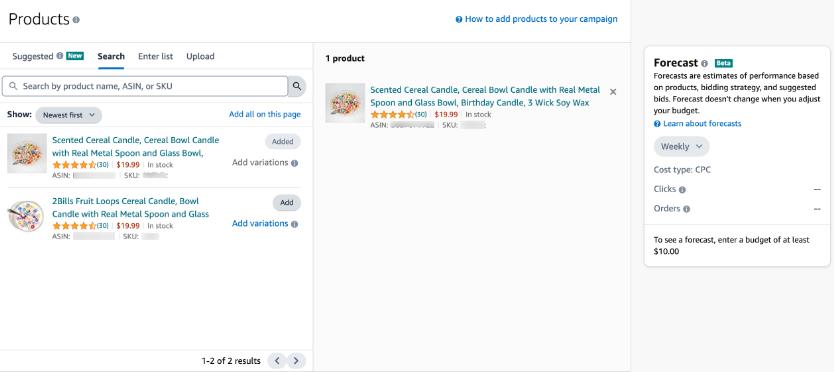
Task: Click Add all on this page
Action: tap(264, 114)
